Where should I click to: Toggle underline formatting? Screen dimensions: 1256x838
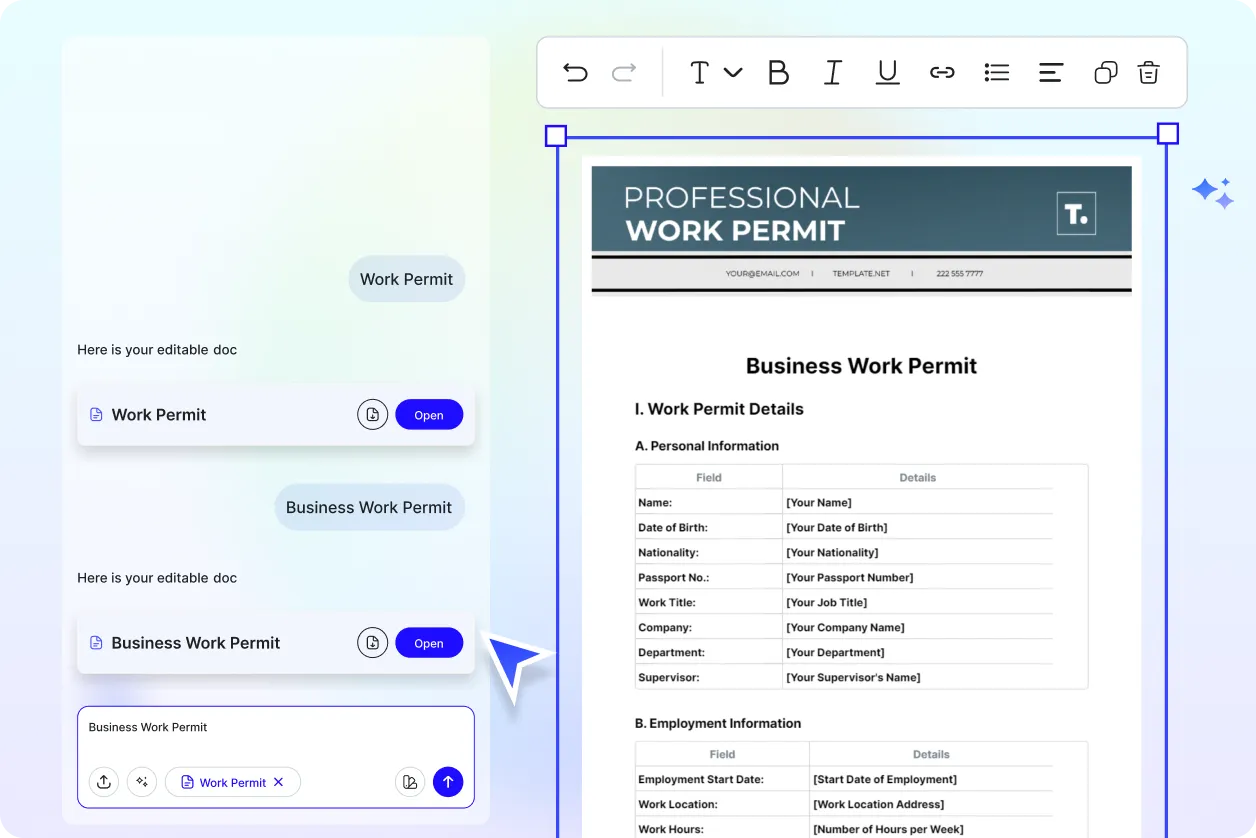point(887,72)
